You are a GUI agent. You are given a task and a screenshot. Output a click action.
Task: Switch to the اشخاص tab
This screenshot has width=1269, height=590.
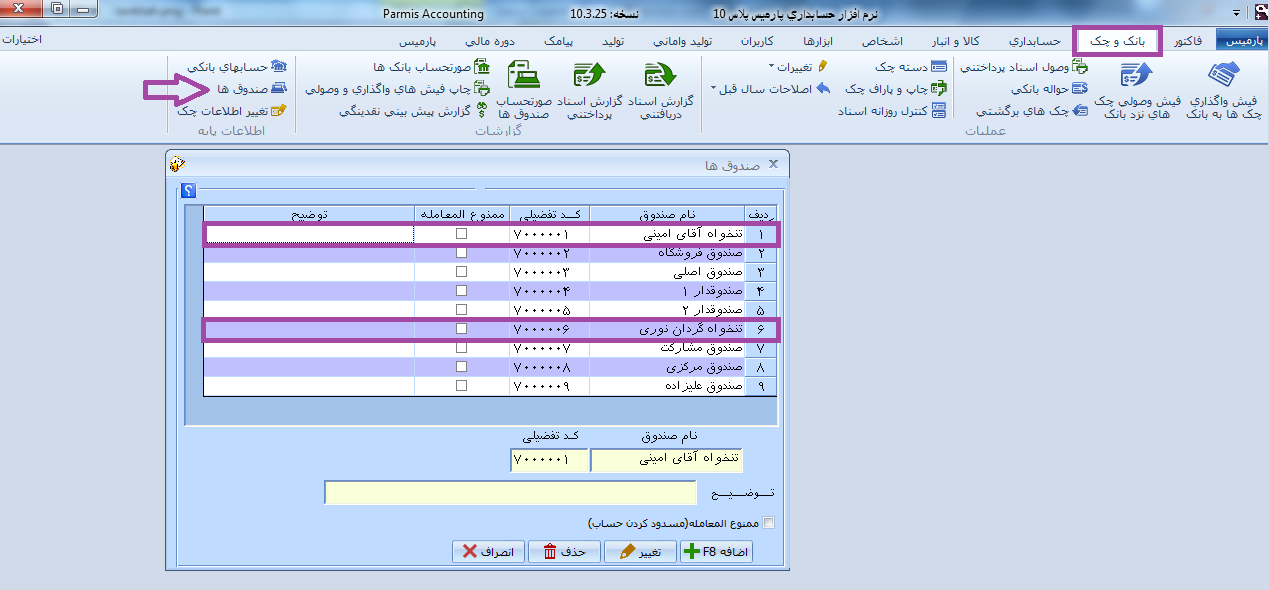click(x=881, y=41)
